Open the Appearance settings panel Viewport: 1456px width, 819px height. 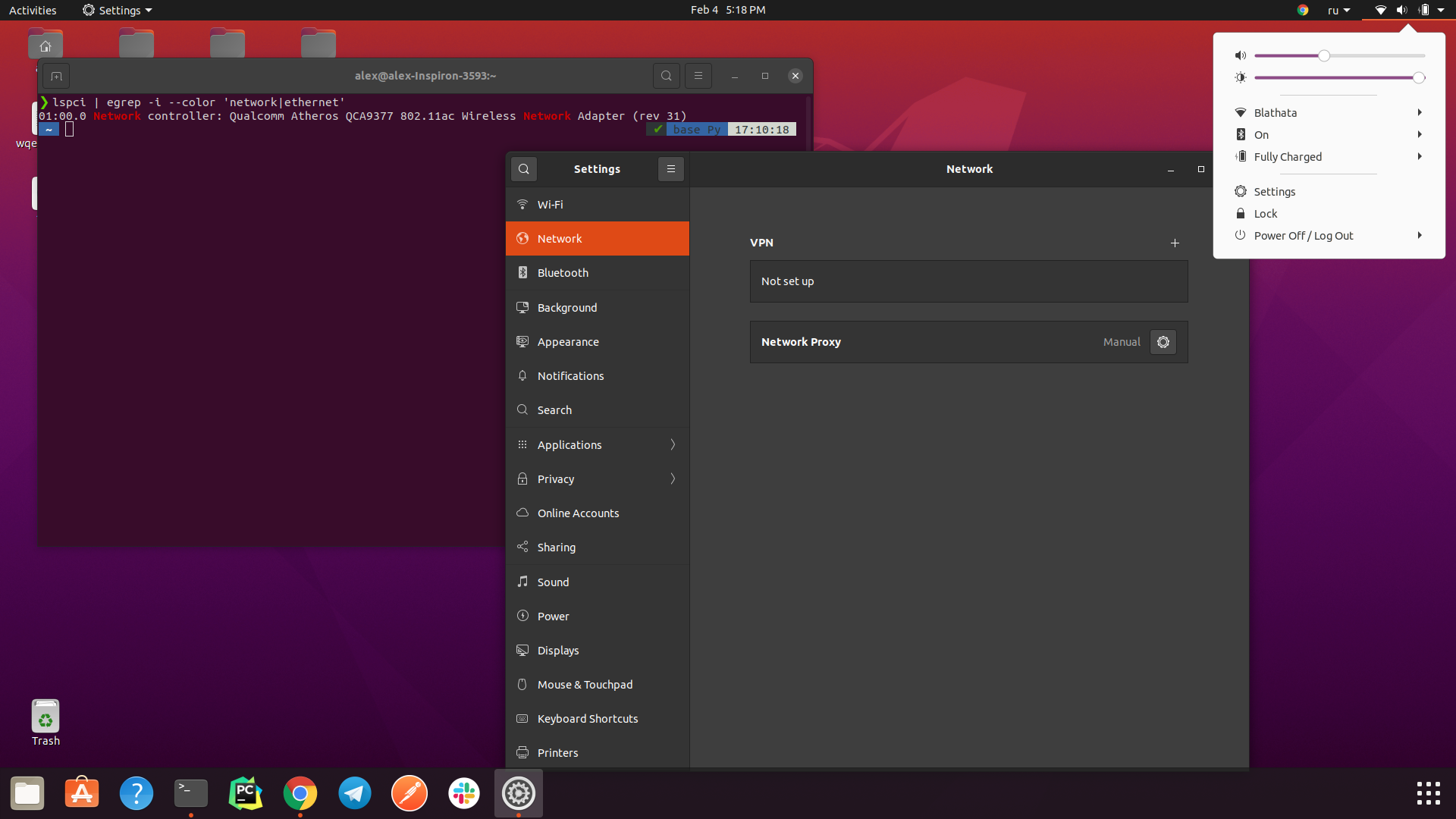click(x=598, y=341)
